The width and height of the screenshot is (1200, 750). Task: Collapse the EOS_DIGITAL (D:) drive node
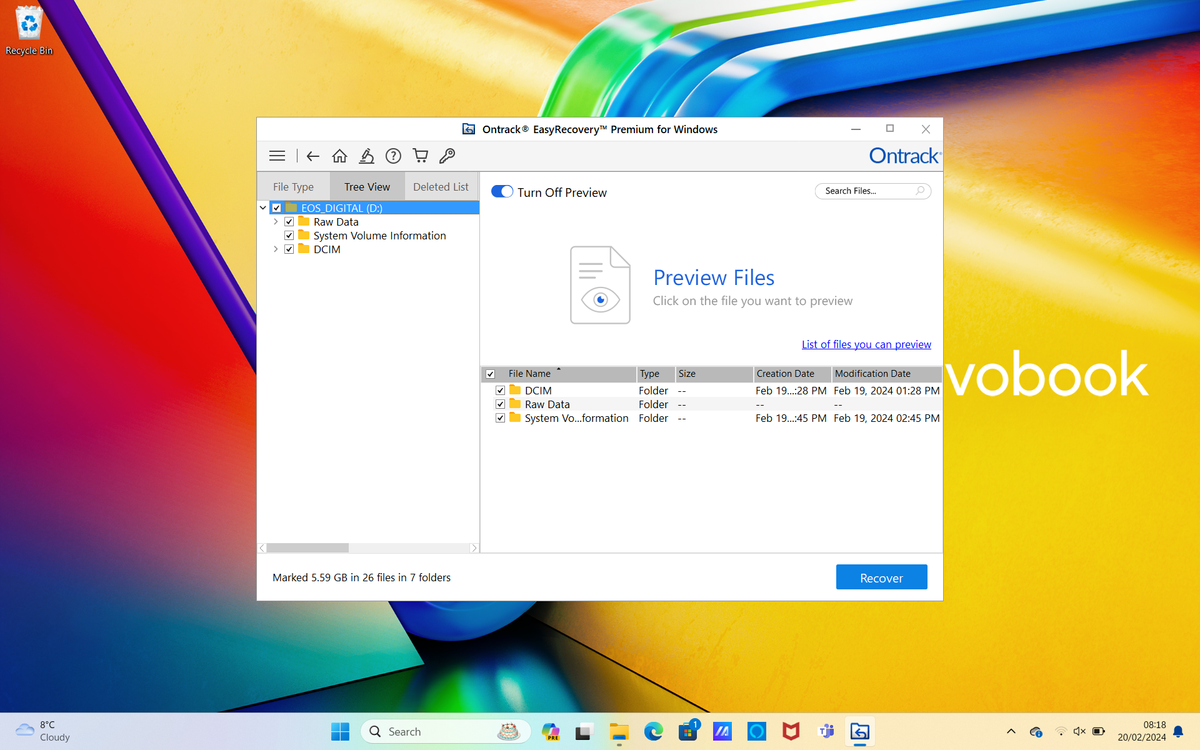coord(263,207)
